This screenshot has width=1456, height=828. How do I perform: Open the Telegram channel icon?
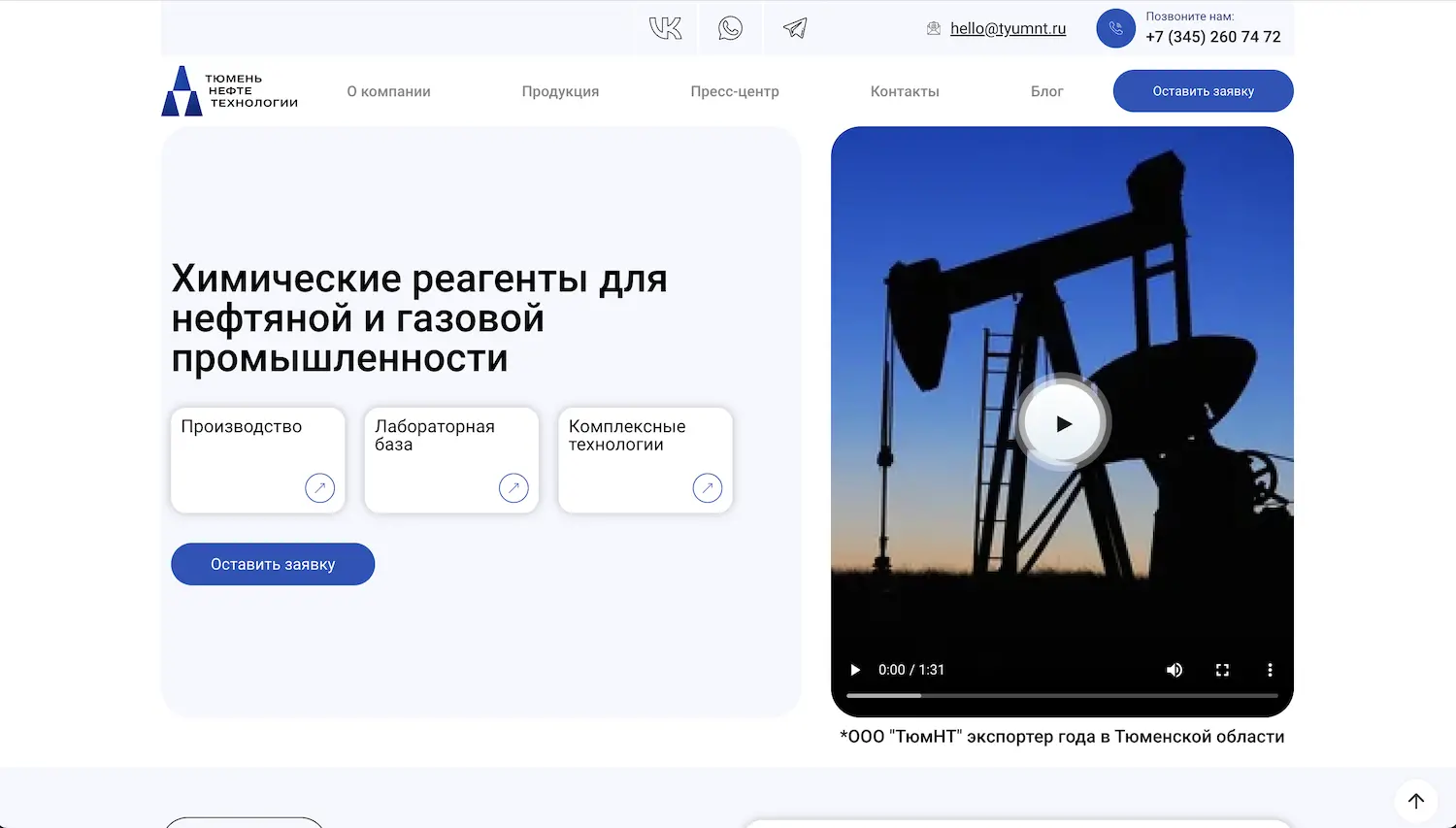coord(795,28)
